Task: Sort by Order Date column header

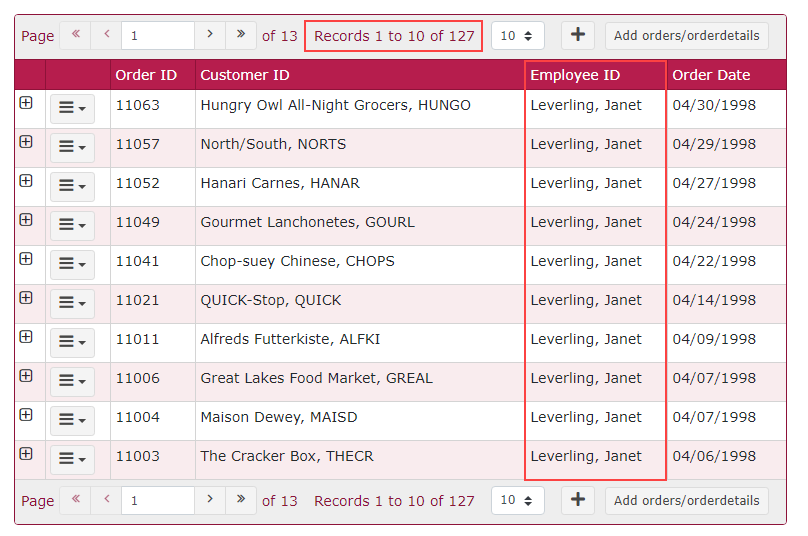Action: tap(711, 75)
